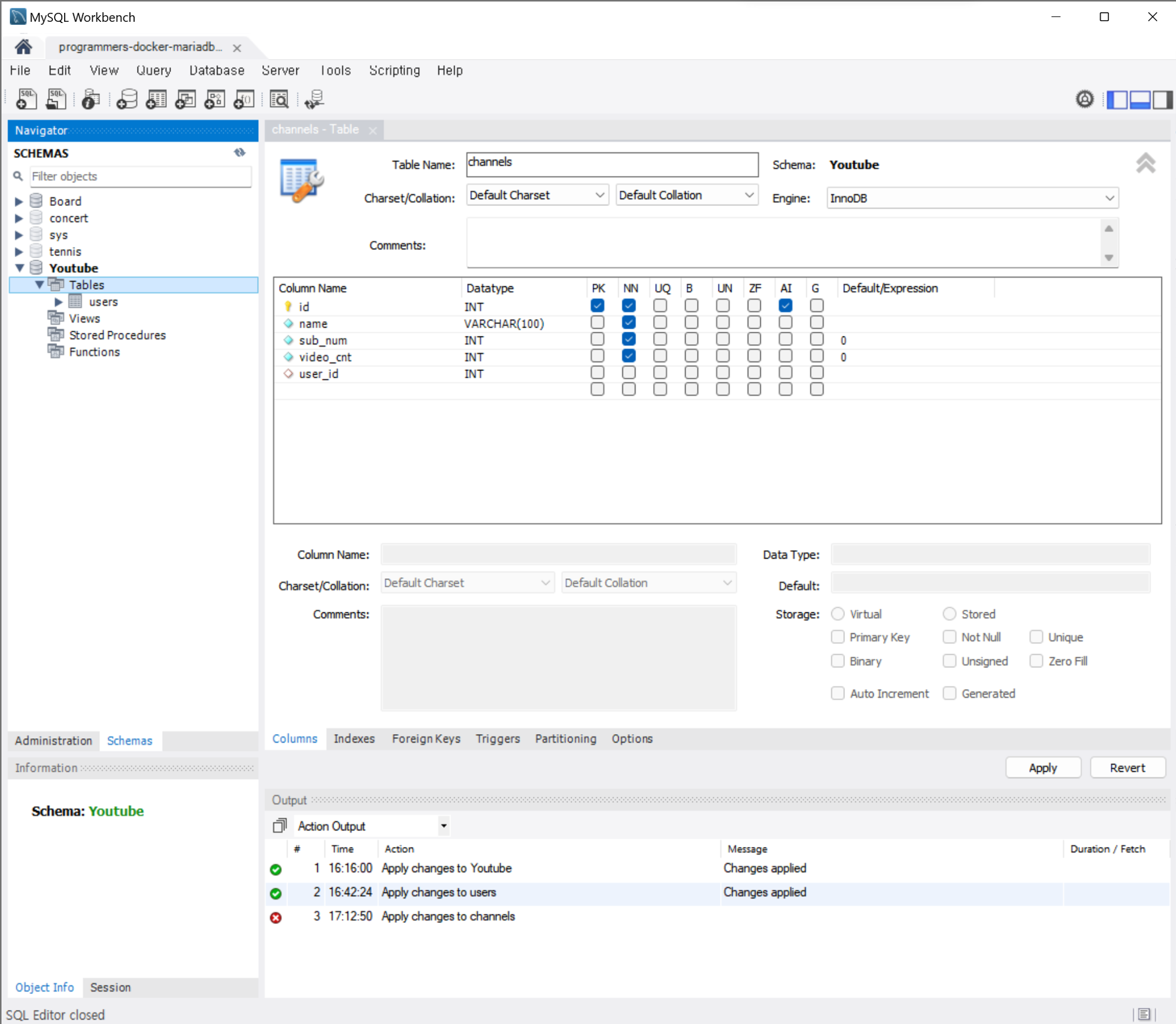Viewport: 1176px width, 1024px height.
Task: Click the error icon on output row 3
Action: tap(276, 917)
